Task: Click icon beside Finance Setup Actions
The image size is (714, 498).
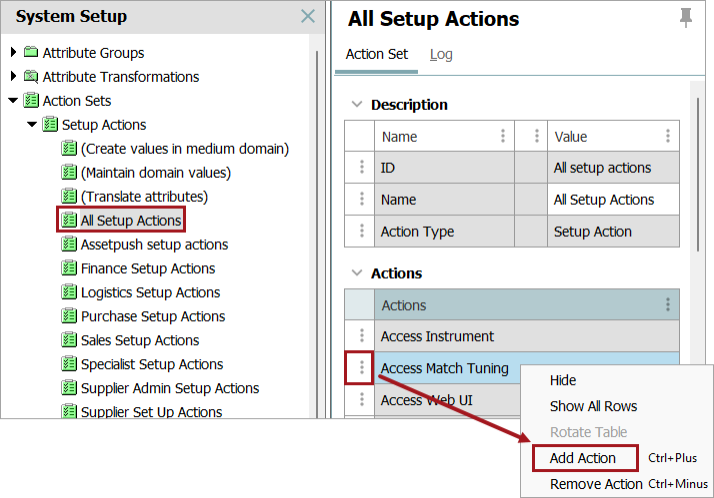Action: [69, 268]
